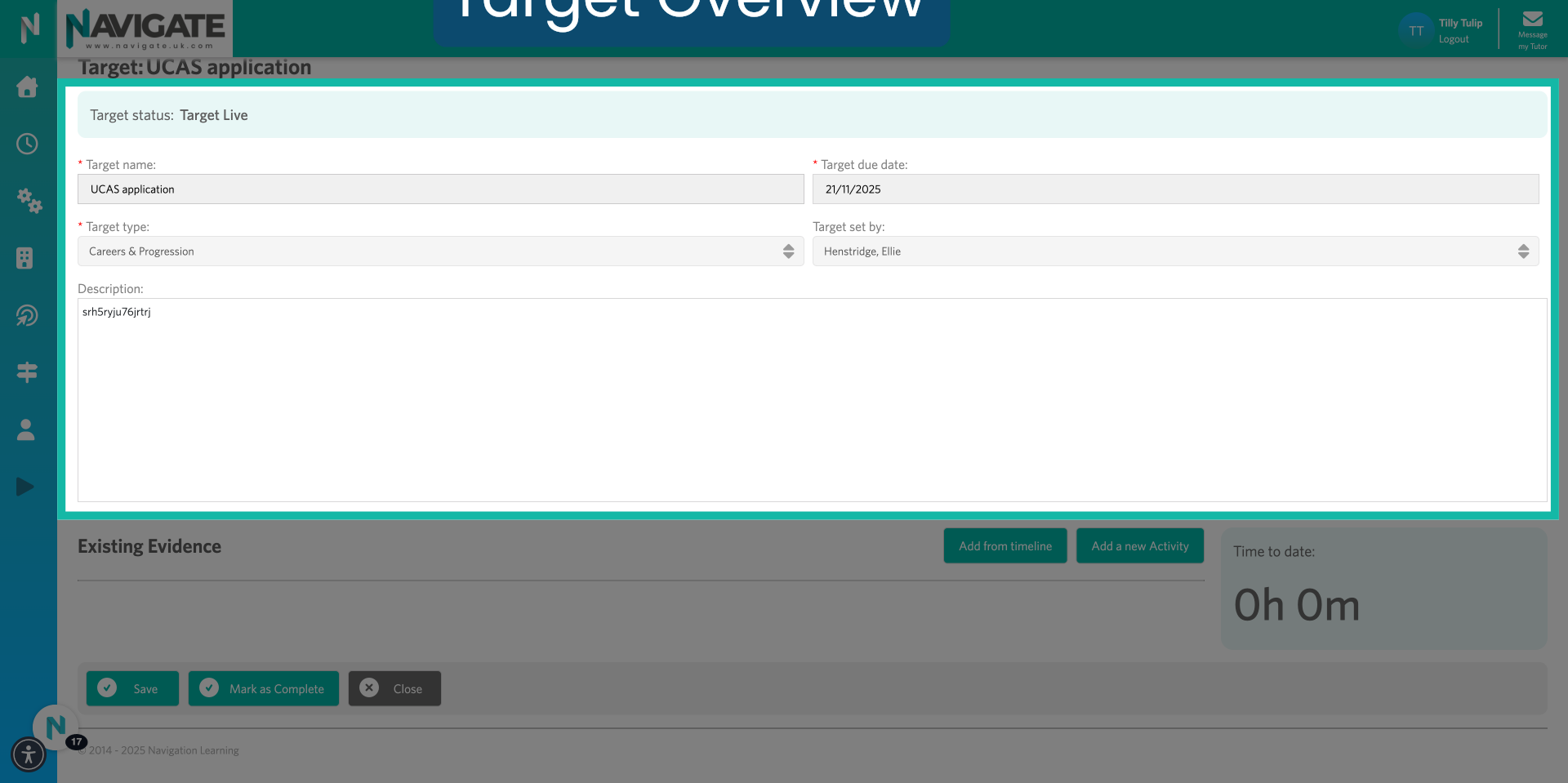This screenshot has height=783, width=1568.
Task: Open the targets dartboard icon in sidebar
Action: tap(27, 315)
